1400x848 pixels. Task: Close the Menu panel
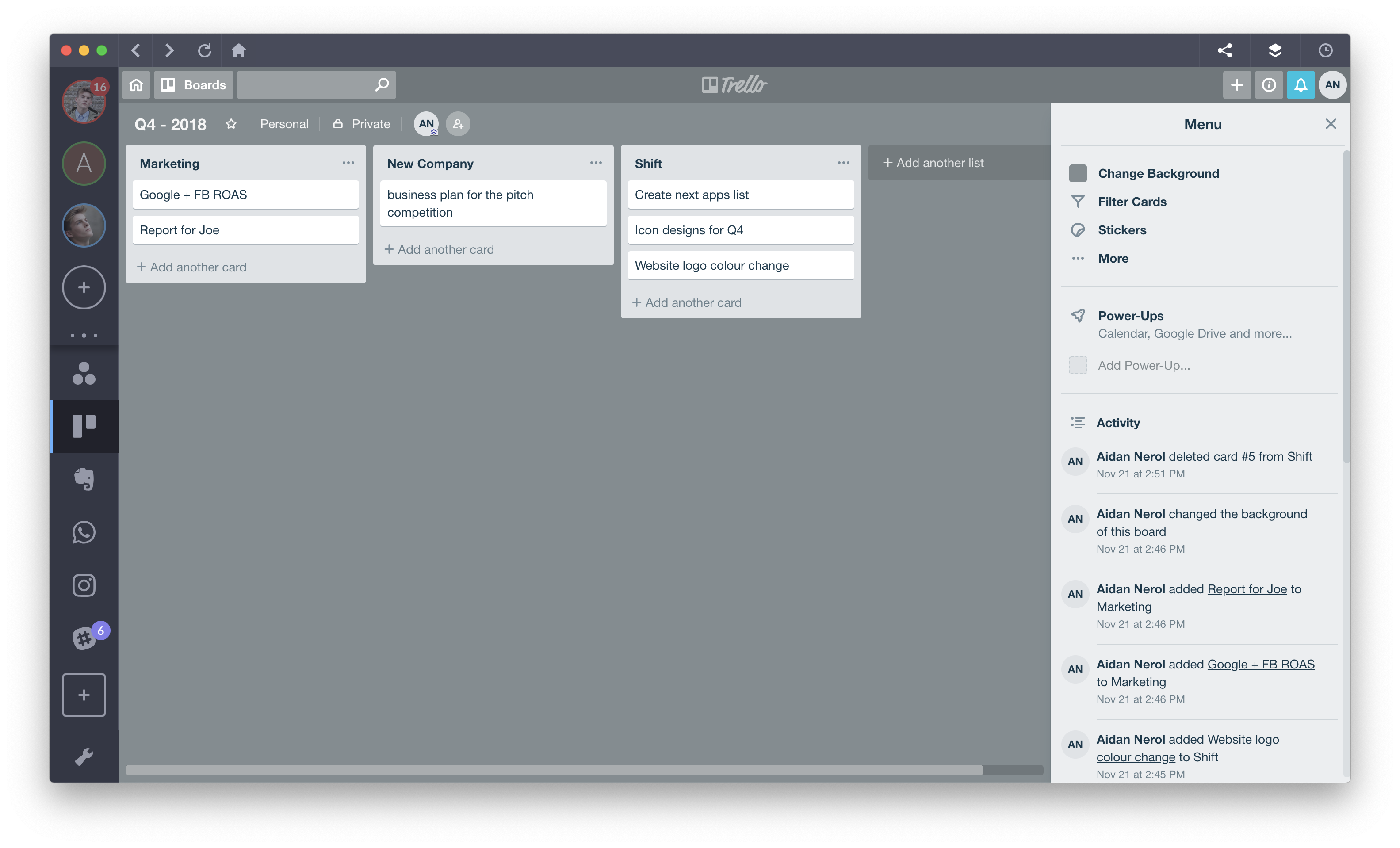tap(1330, 124)
